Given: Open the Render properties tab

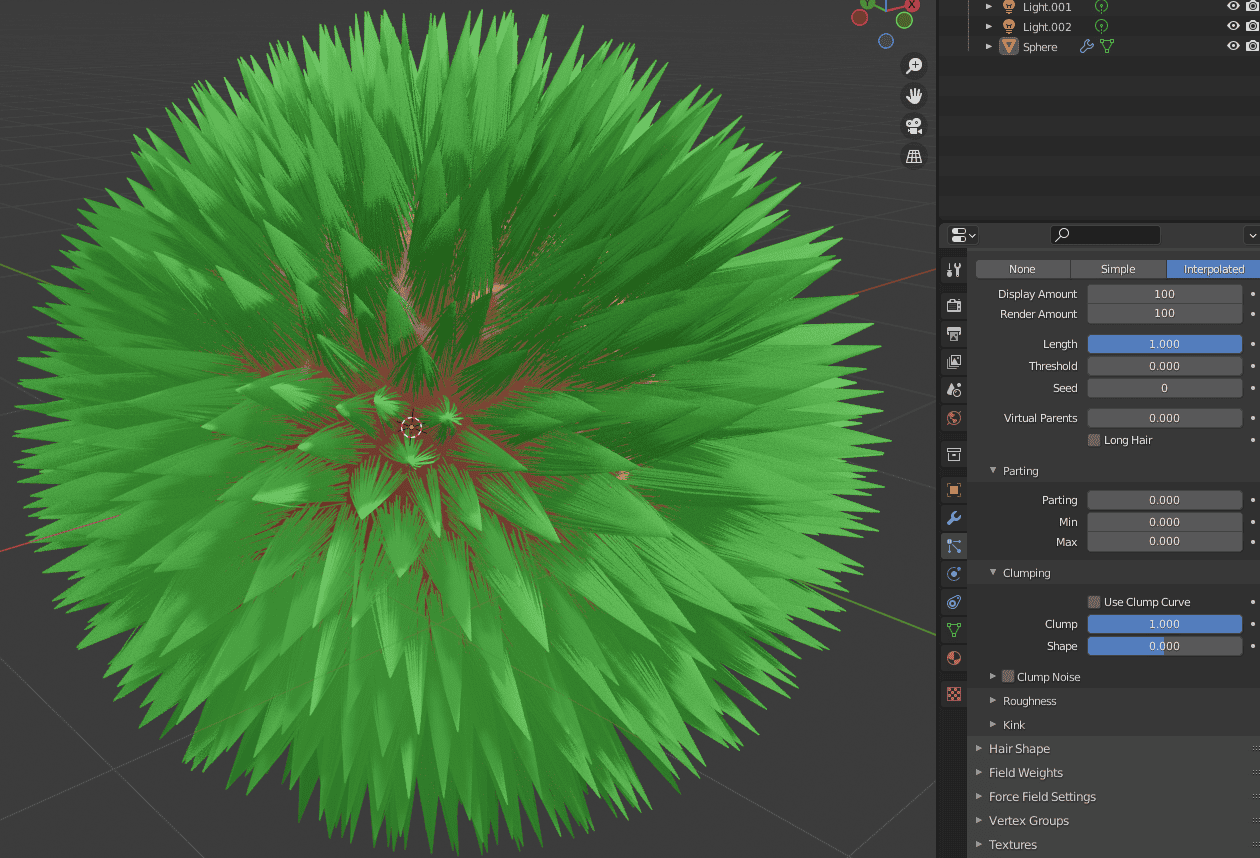Looking at the screenshot, I should [x=953, y=305].
